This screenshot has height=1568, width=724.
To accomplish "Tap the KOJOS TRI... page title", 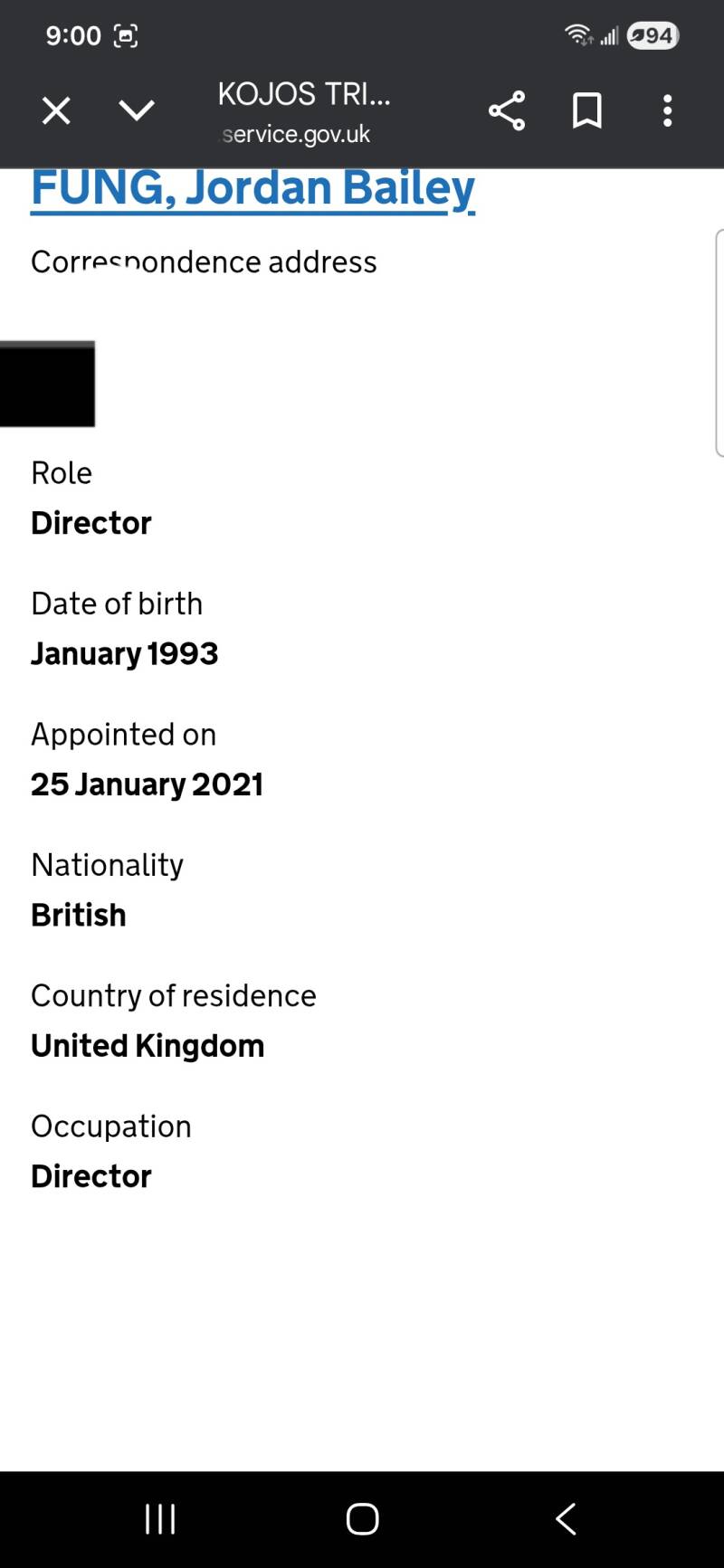I will click(x=304, y=94).
